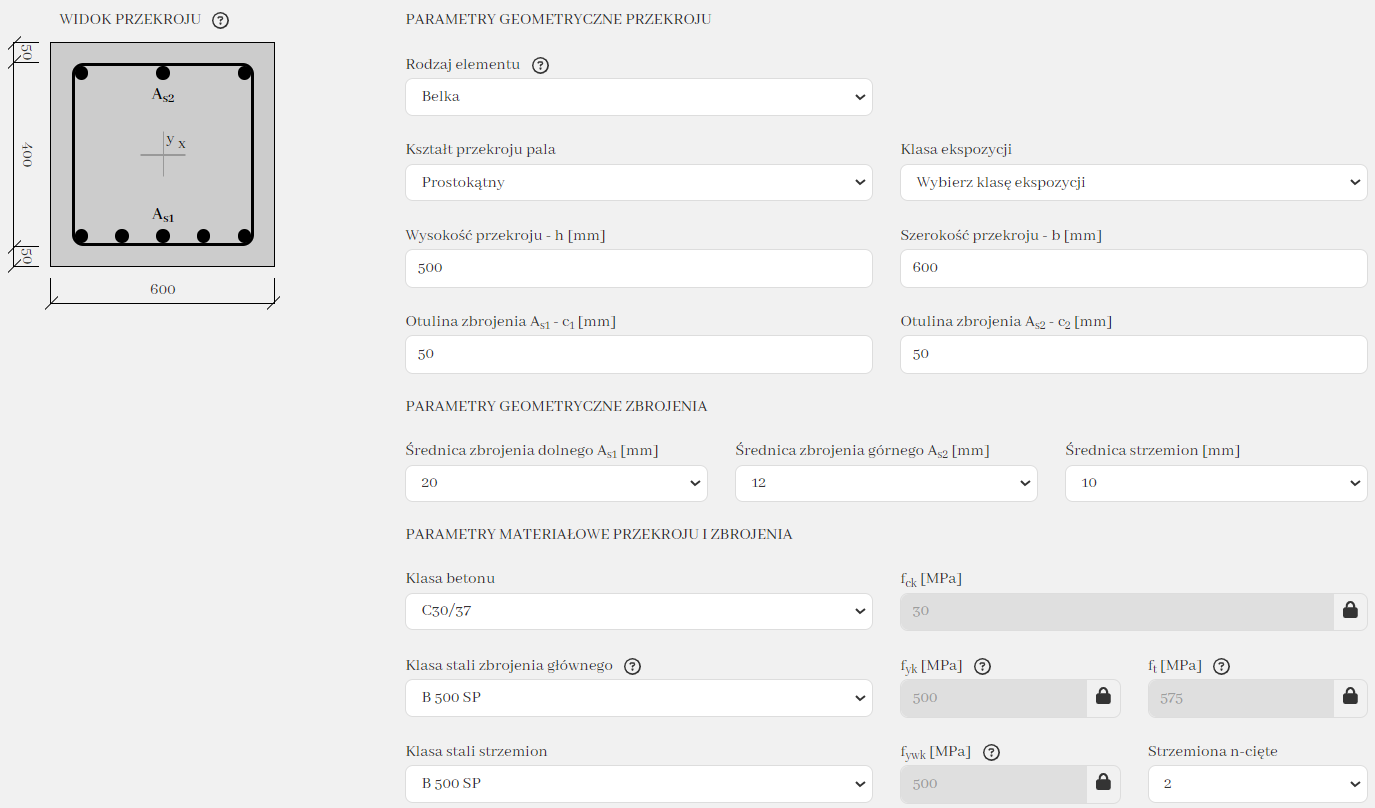Click help icon beside Rodzaj elementu
The width and height of the screenshot is (1375, 808).
coord(540,65)
